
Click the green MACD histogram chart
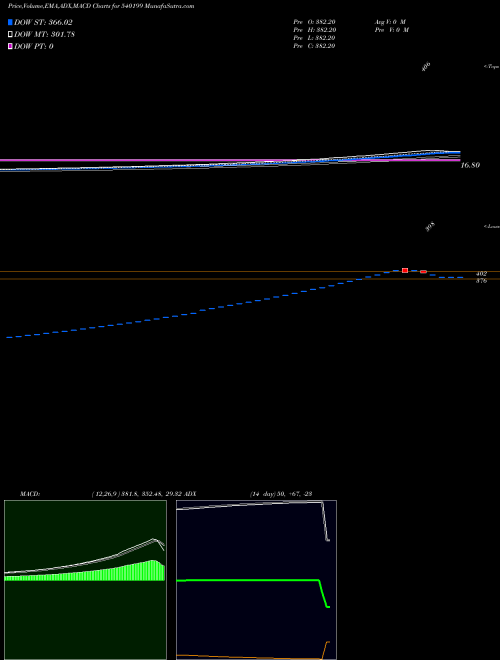pyautogui.click(x=85, y=580)
